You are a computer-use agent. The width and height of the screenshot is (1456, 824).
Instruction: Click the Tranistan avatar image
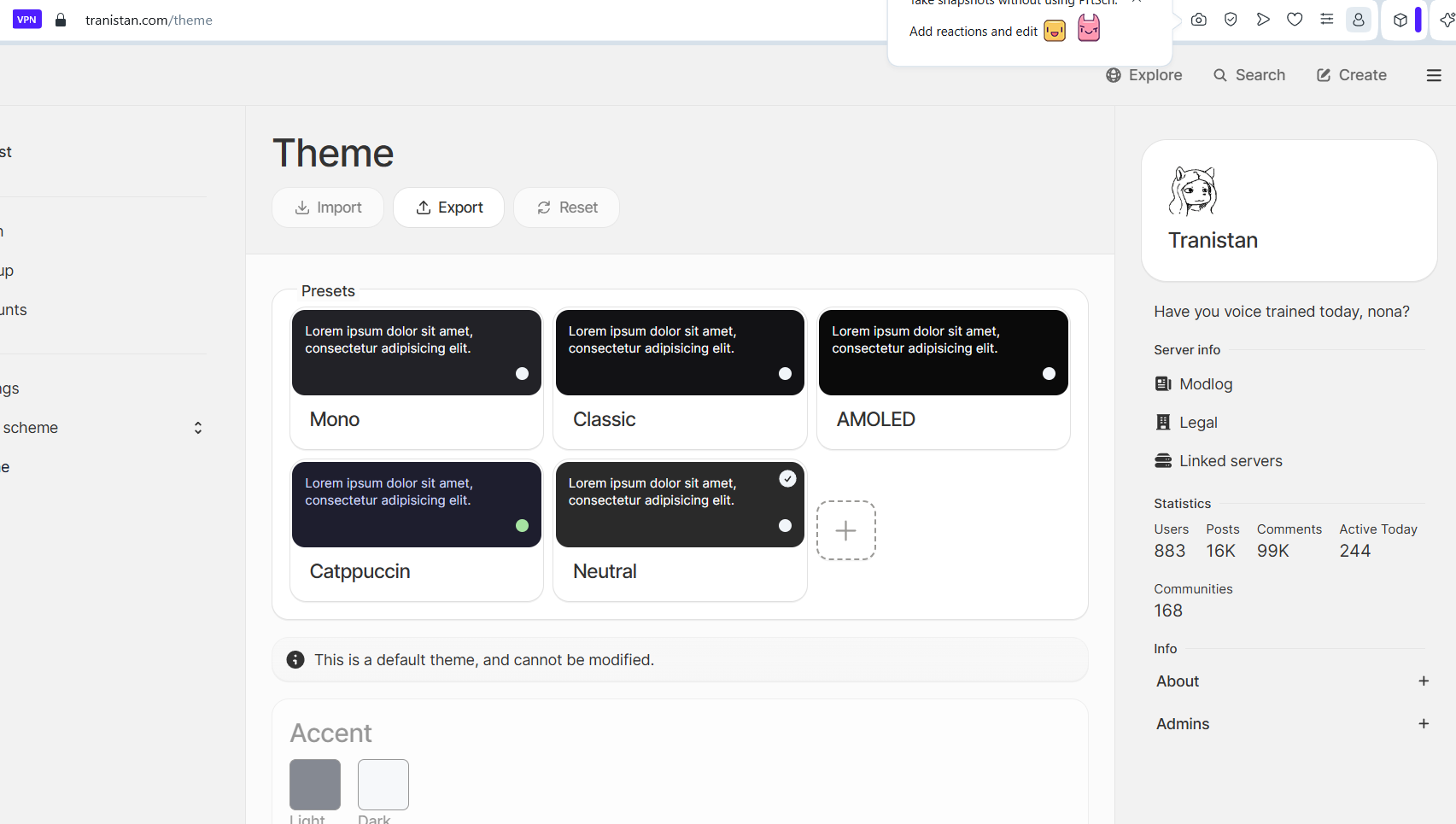pos(1193,191)
